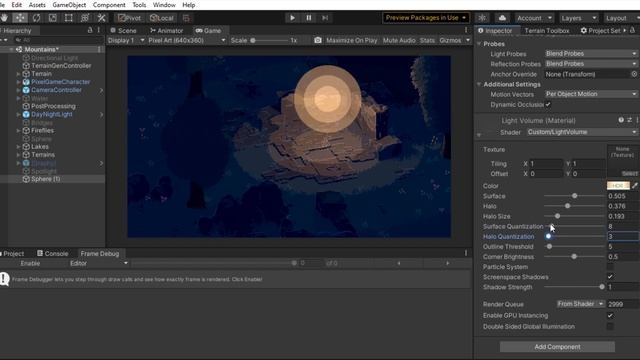Image resolution: width=640 pixels, height=360 pixels.
Task: Click Preview Packages in Use
Action: click(x=426, y=18)
